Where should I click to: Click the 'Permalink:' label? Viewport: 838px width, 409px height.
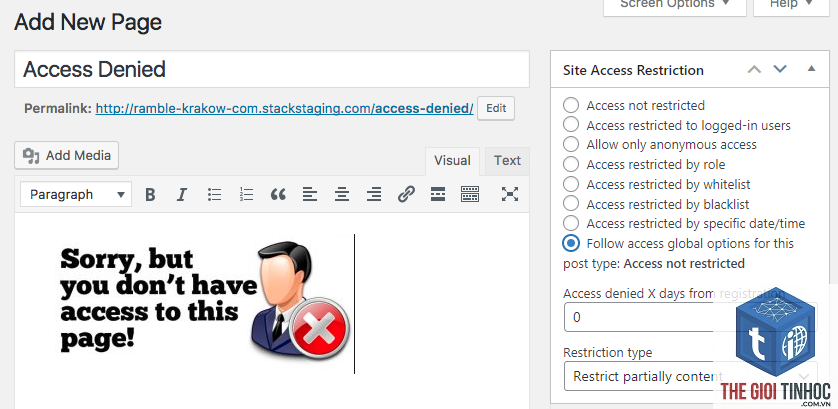point(58,109)
